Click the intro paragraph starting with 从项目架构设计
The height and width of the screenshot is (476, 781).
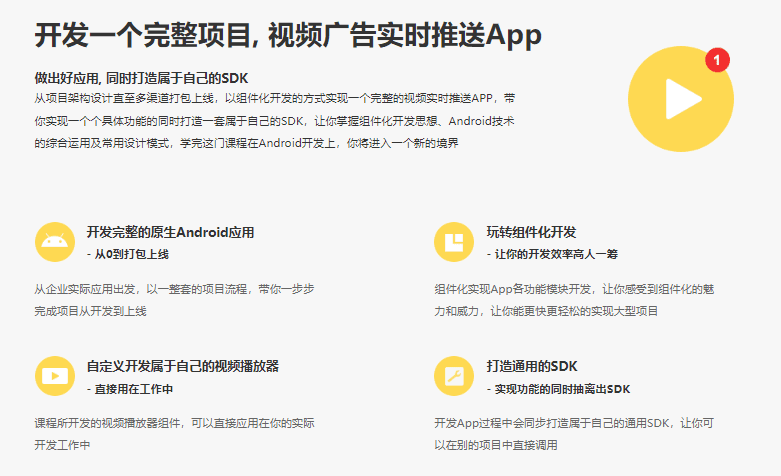coord(275,121)
